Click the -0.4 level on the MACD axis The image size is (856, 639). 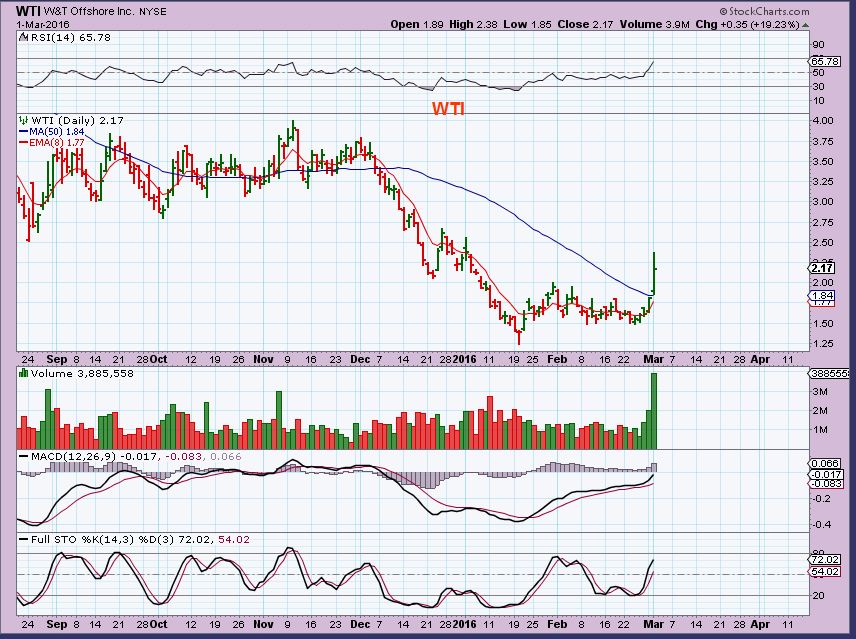coord(823,524)
